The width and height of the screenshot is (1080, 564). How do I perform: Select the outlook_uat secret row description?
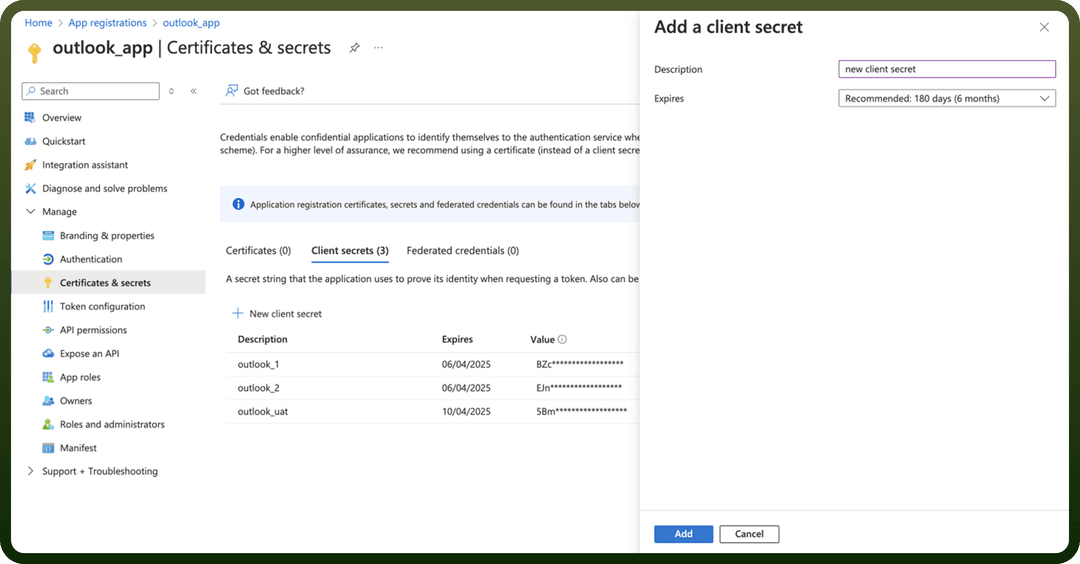pyautogui.click(x=262, y=411)
